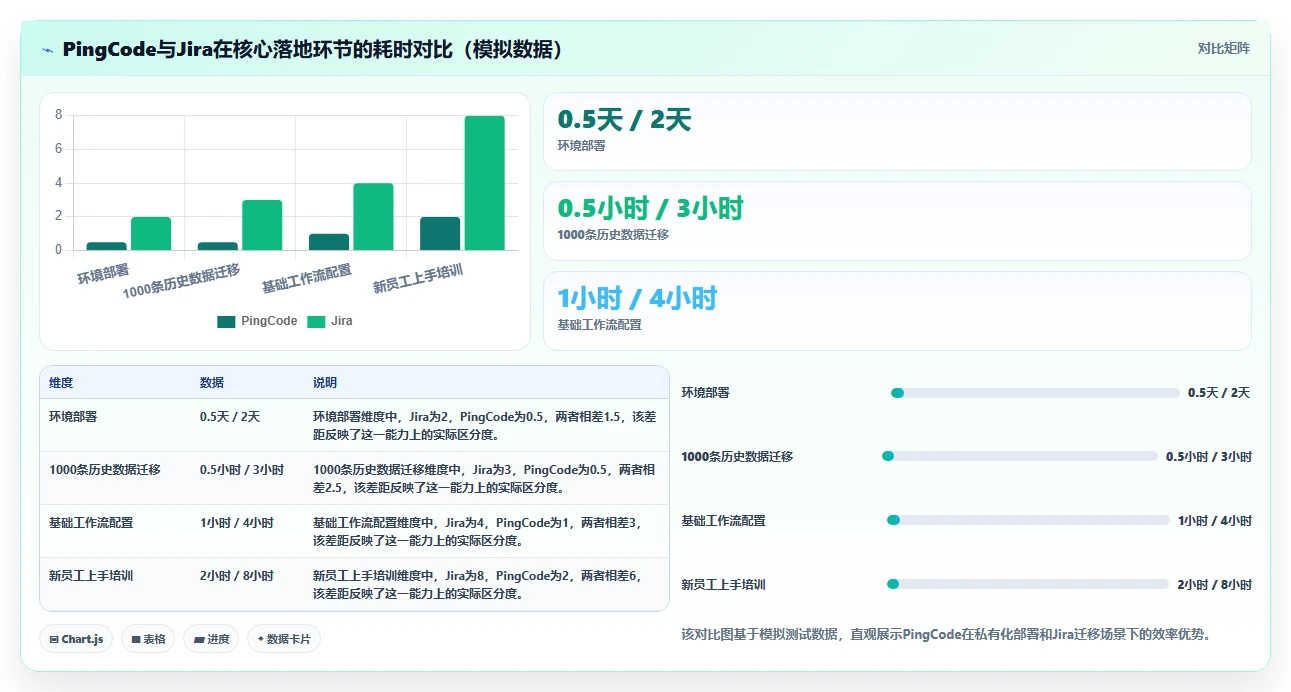Click the description text for the 环境部署 row

coord(485,425)
